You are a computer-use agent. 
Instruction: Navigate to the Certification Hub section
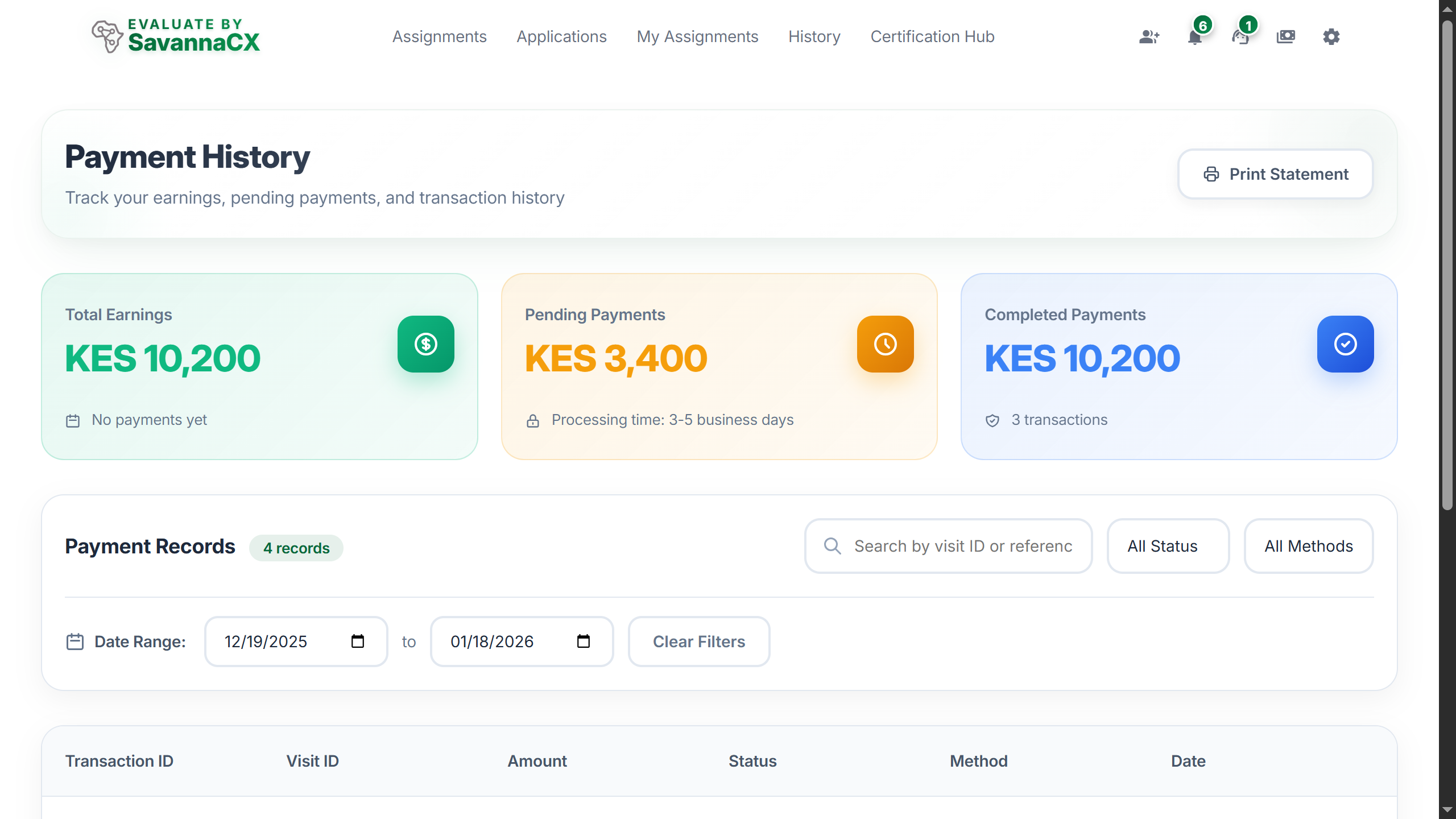point(932,36)
